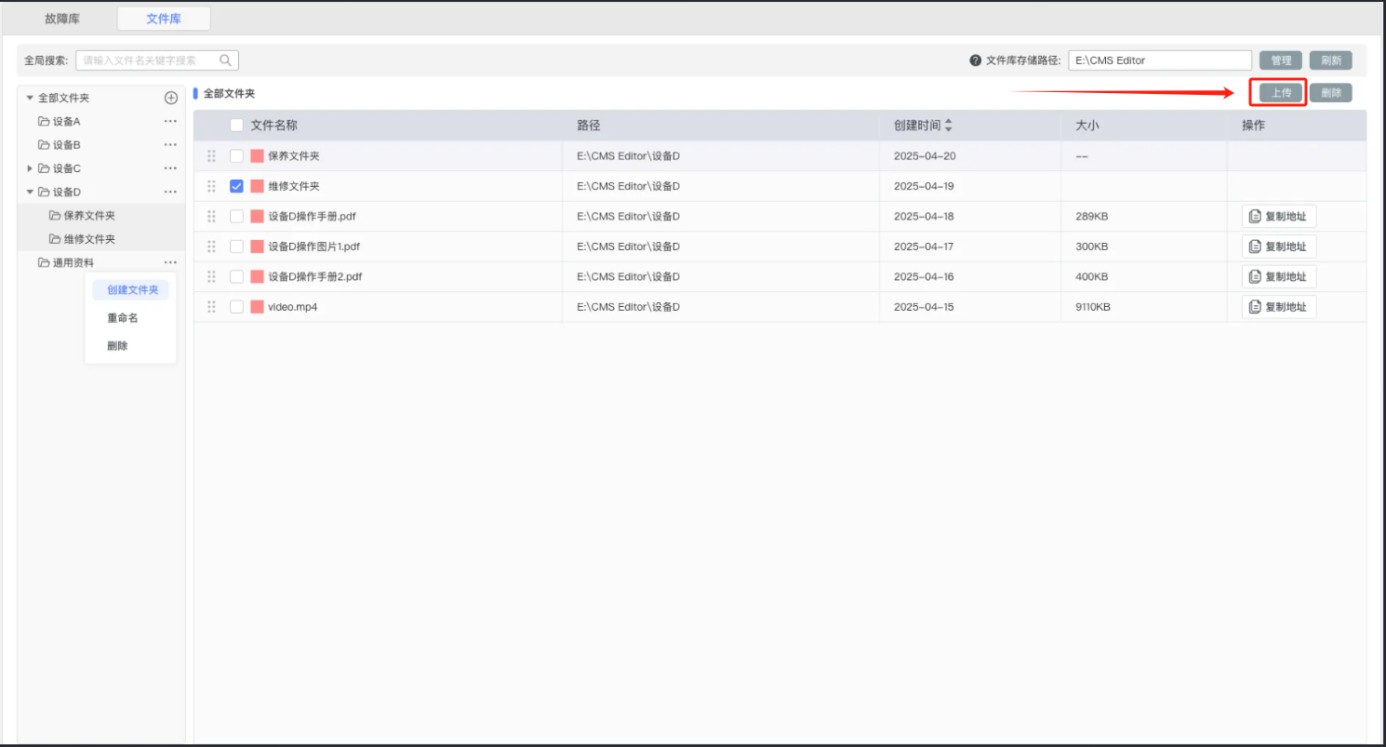Click the add folder plus icon
Screen dimensions: 1386x747
(171, 98)
